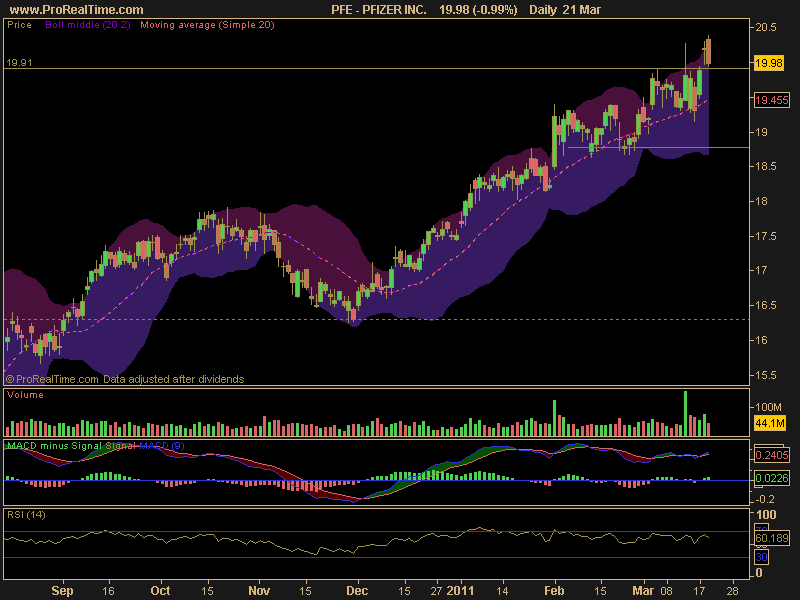Click the Volume panel label

click(x=26, y=395)
